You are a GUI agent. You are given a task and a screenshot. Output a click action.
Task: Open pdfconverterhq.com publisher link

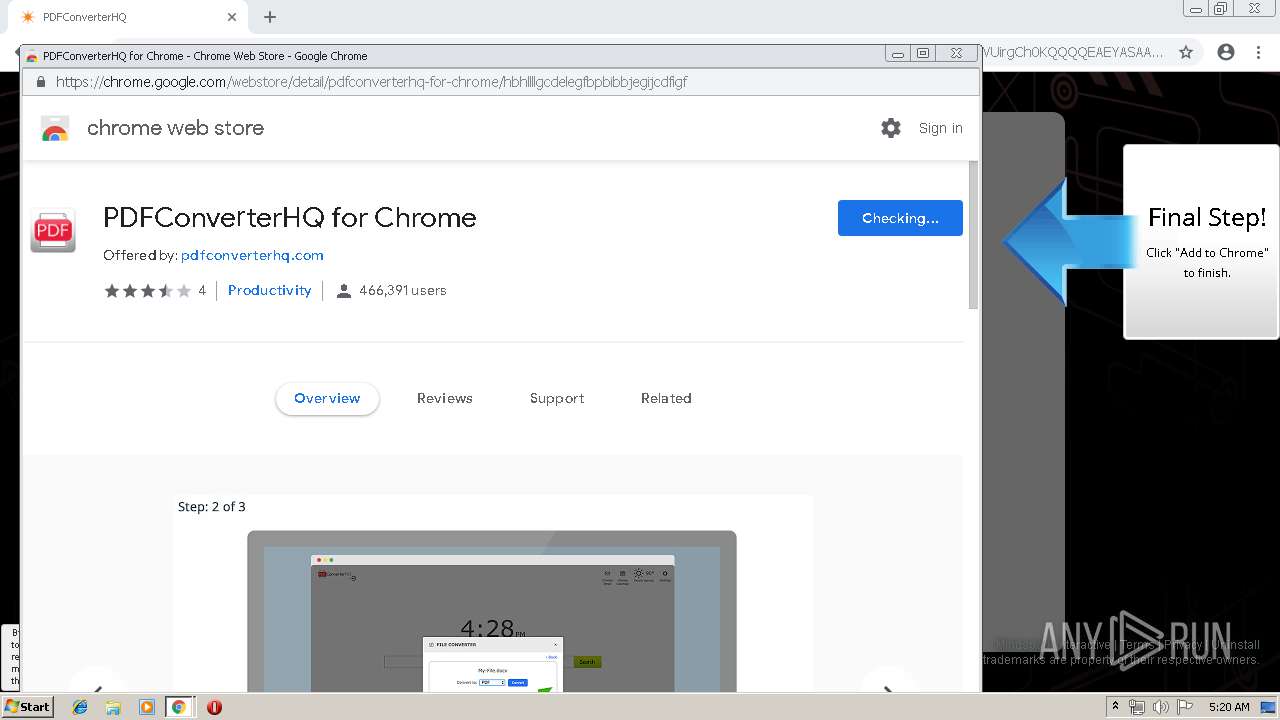(252, 255)
